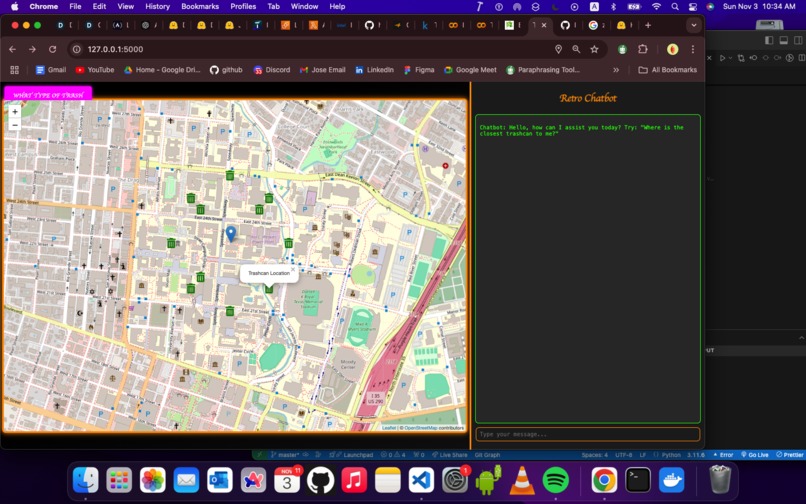Image resolution: width=806 pixels, height=504 pixels.
Task: Open the Discord bookmark
Action: pos(272,70)
